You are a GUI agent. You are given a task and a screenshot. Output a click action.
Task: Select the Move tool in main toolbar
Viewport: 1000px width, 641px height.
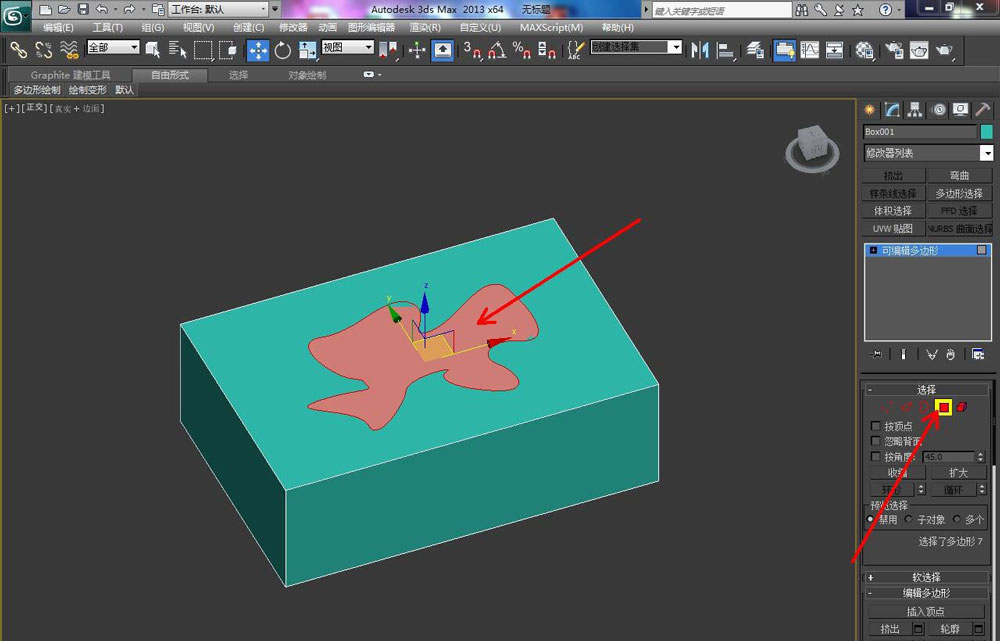258,50
